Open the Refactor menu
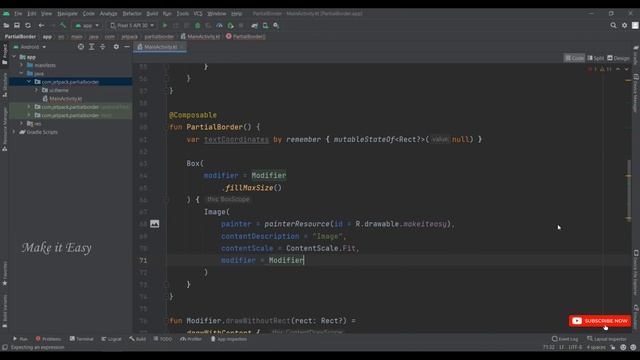This screenshot has width=640, height=360. (132, 13)
